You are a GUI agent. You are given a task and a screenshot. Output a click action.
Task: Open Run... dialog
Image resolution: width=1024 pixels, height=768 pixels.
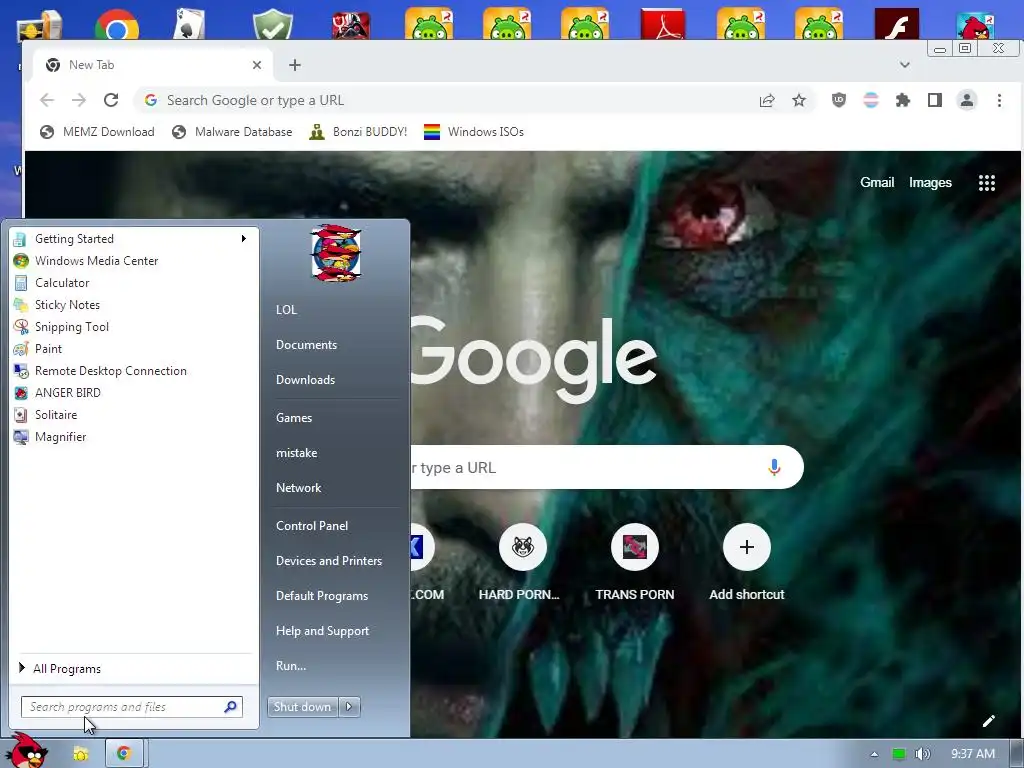(291, 666)
